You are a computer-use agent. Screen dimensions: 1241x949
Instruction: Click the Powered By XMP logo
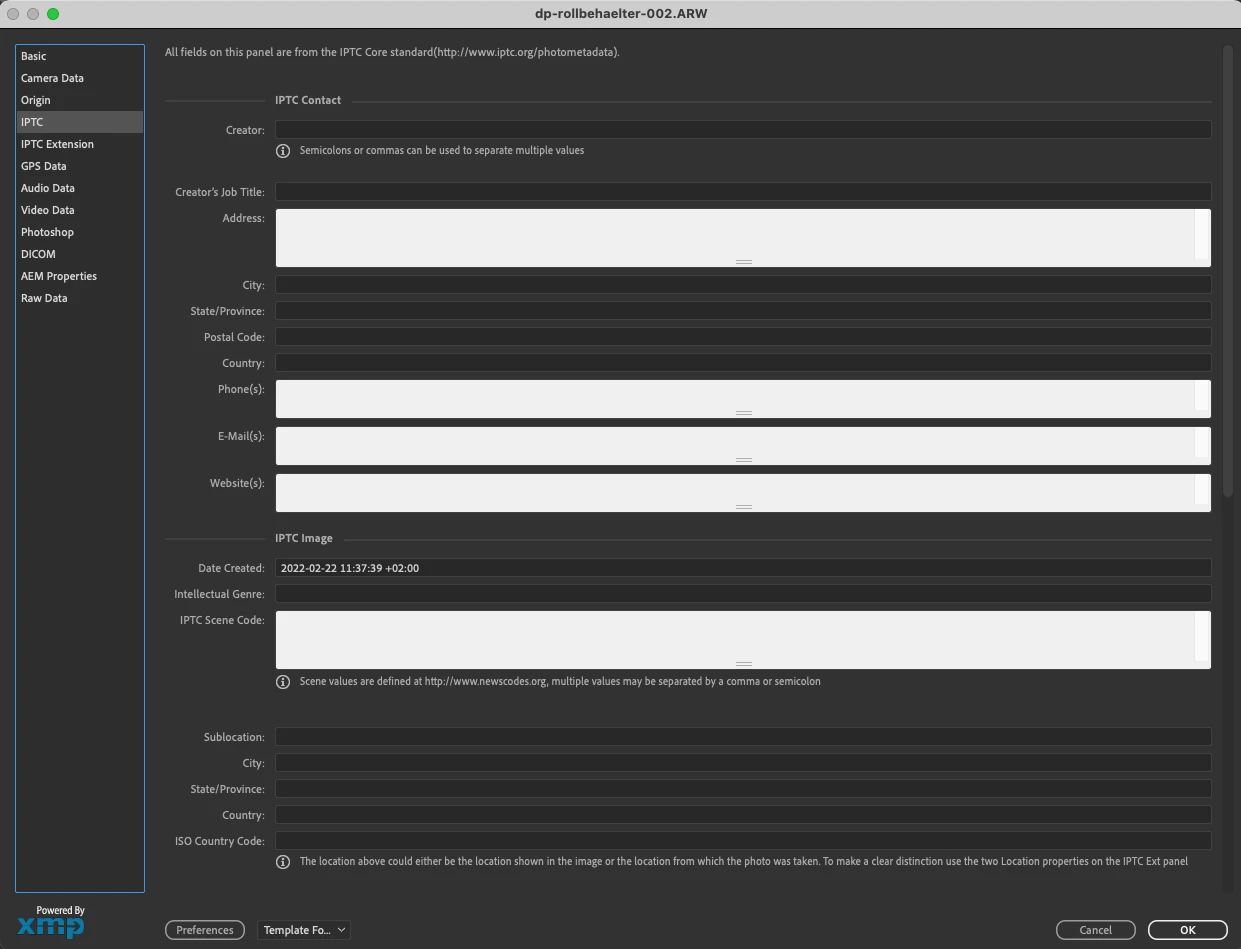pos(52,922)
